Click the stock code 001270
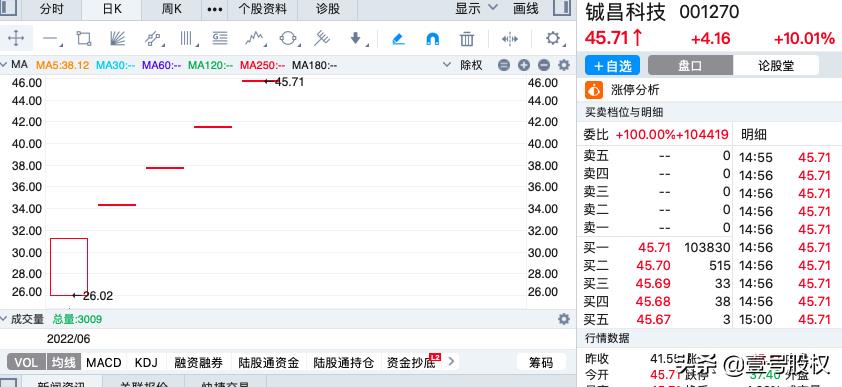This screenshot has width=842, height=387. point(709,11)
